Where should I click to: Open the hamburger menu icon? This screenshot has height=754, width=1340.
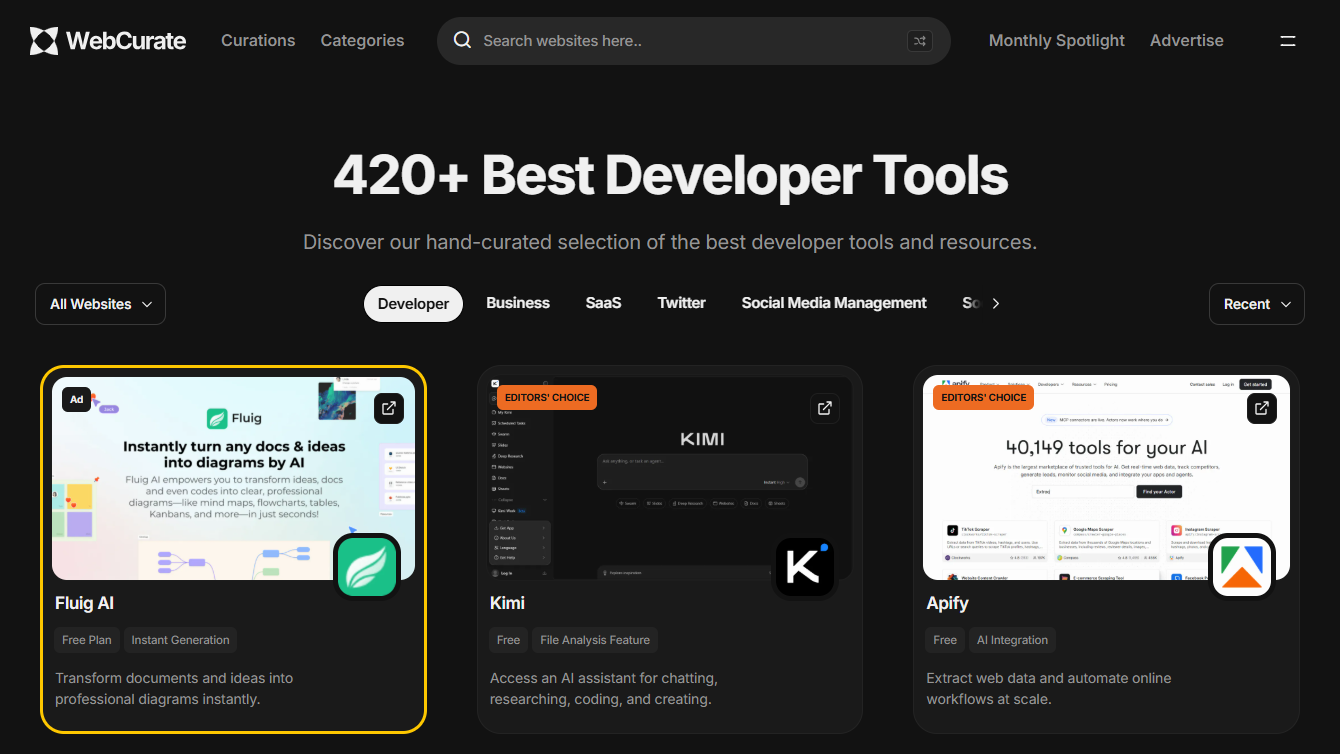click(x=1288, y=41)
